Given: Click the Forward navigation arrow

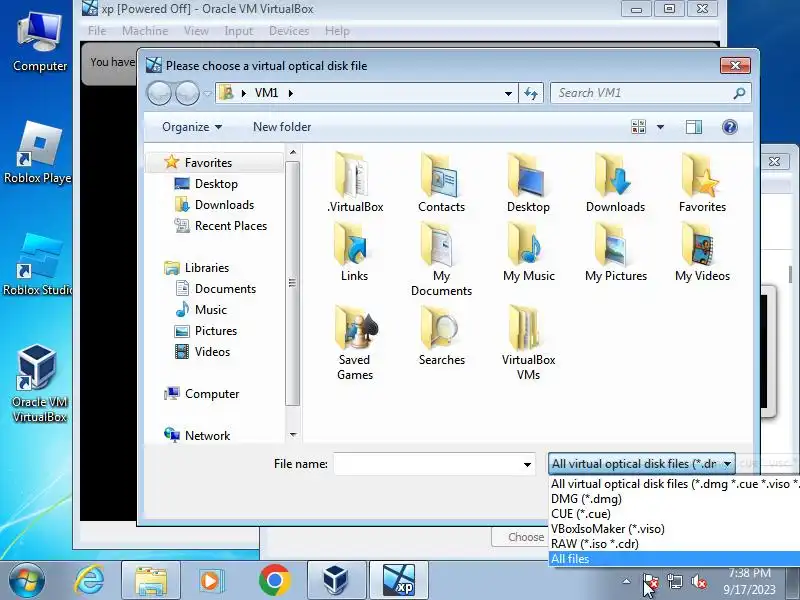Looking at the screenshot, I should tap(187, 93).
